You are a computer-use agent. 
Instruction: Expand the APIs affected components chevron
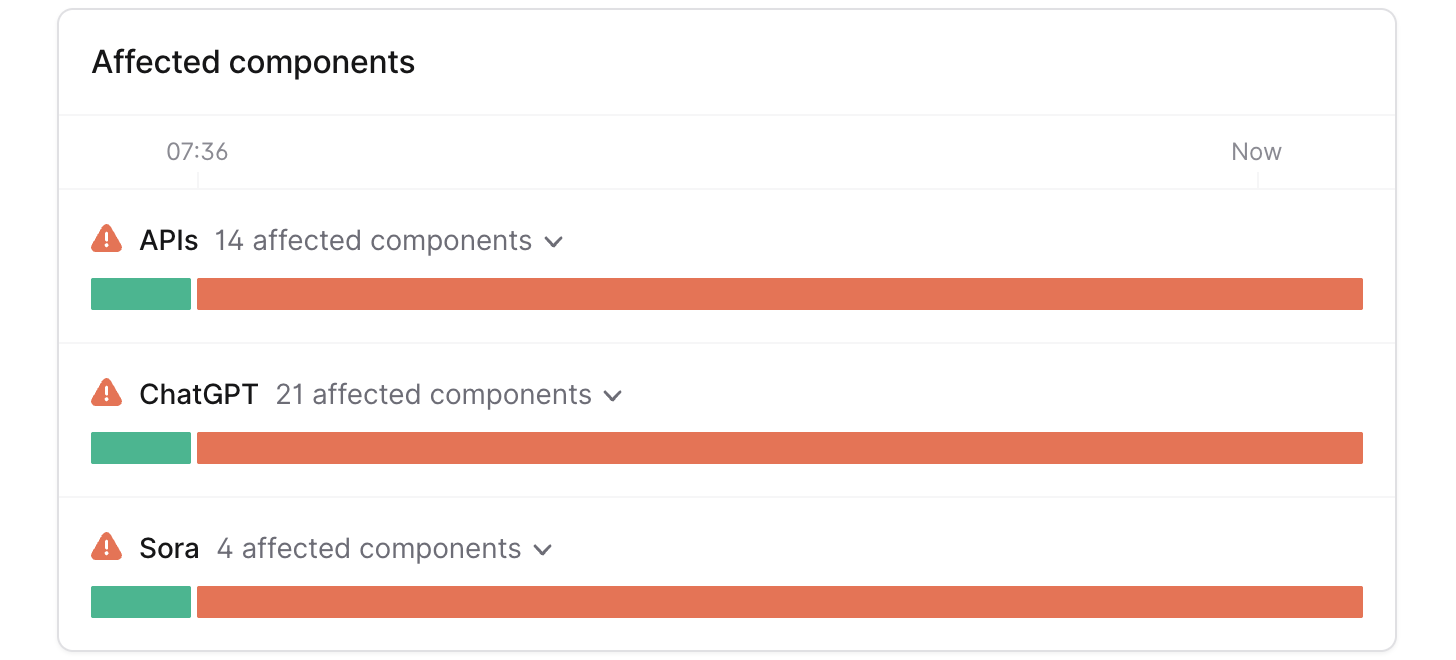click(553, 242)
